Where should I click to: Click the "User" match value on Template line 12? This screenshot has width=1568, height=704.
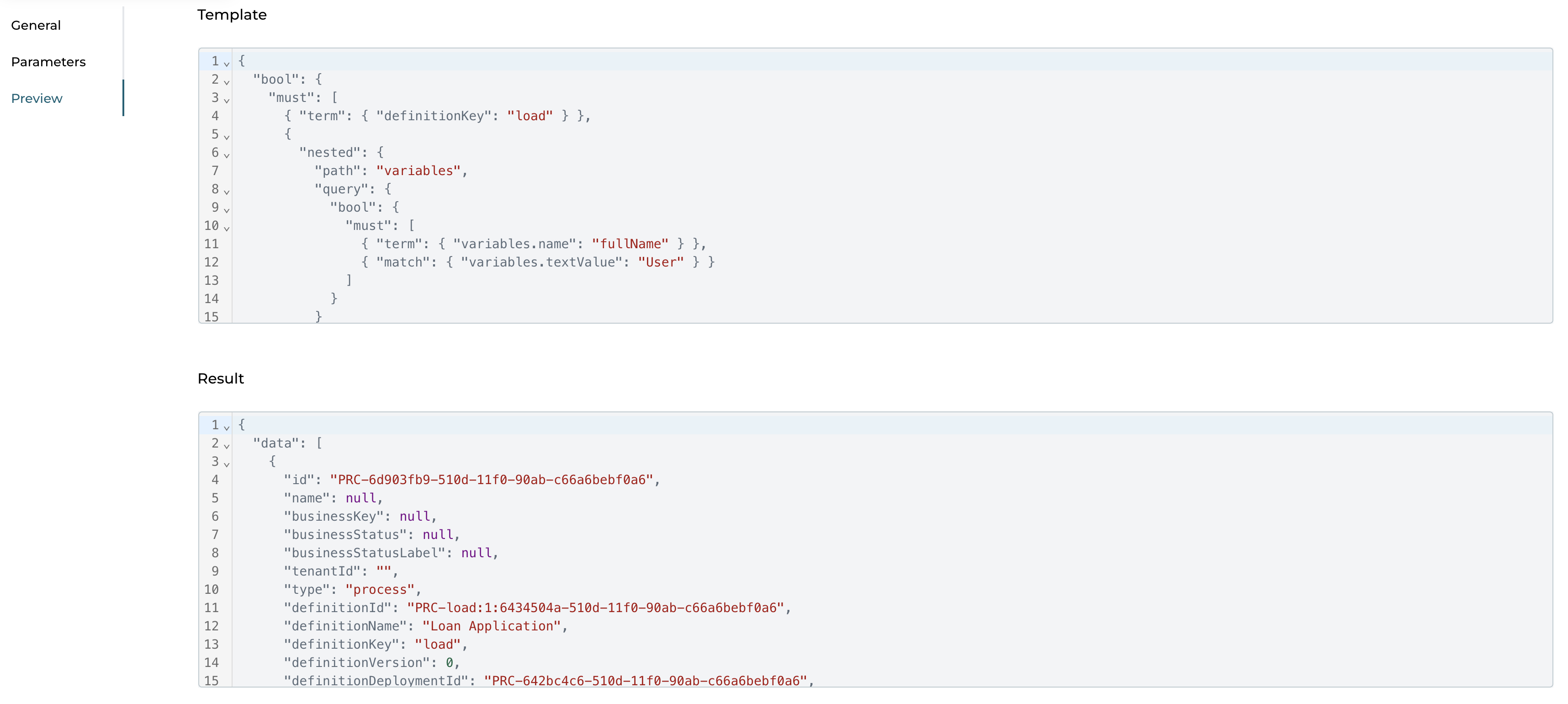662,262
